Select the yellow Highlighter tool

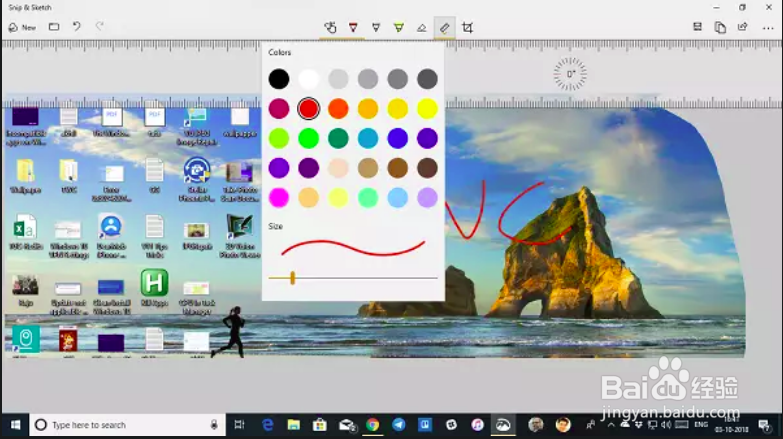(x=398, y=27)
